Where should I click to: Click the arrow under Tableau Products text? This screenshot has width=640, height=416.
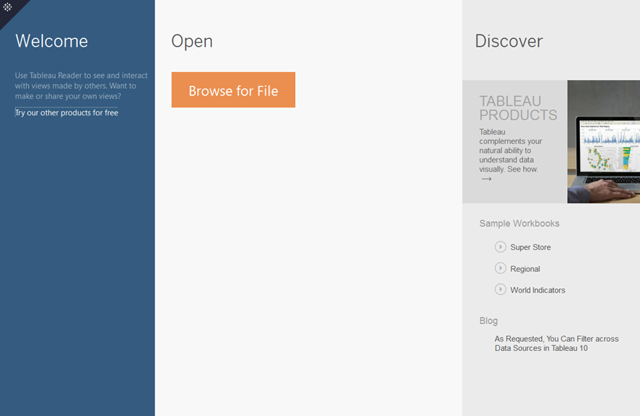[486, 179]
